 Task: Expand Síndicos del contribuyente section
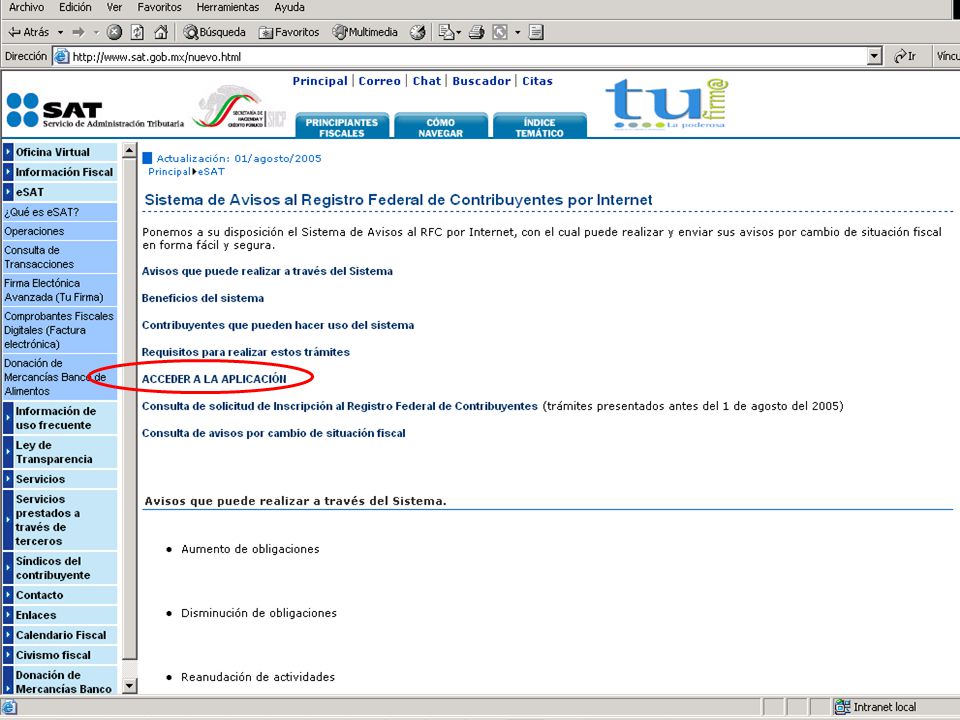(60, 568)
